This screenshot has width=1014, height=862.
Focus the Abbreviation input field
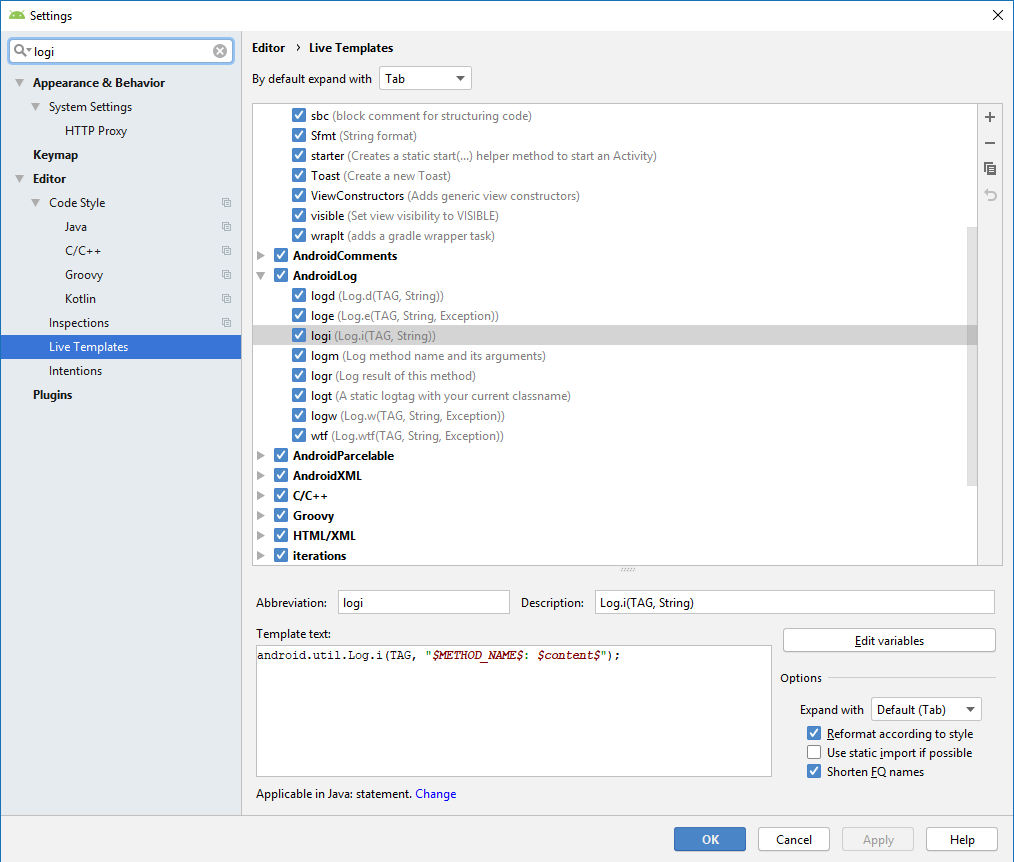point(424,602)
